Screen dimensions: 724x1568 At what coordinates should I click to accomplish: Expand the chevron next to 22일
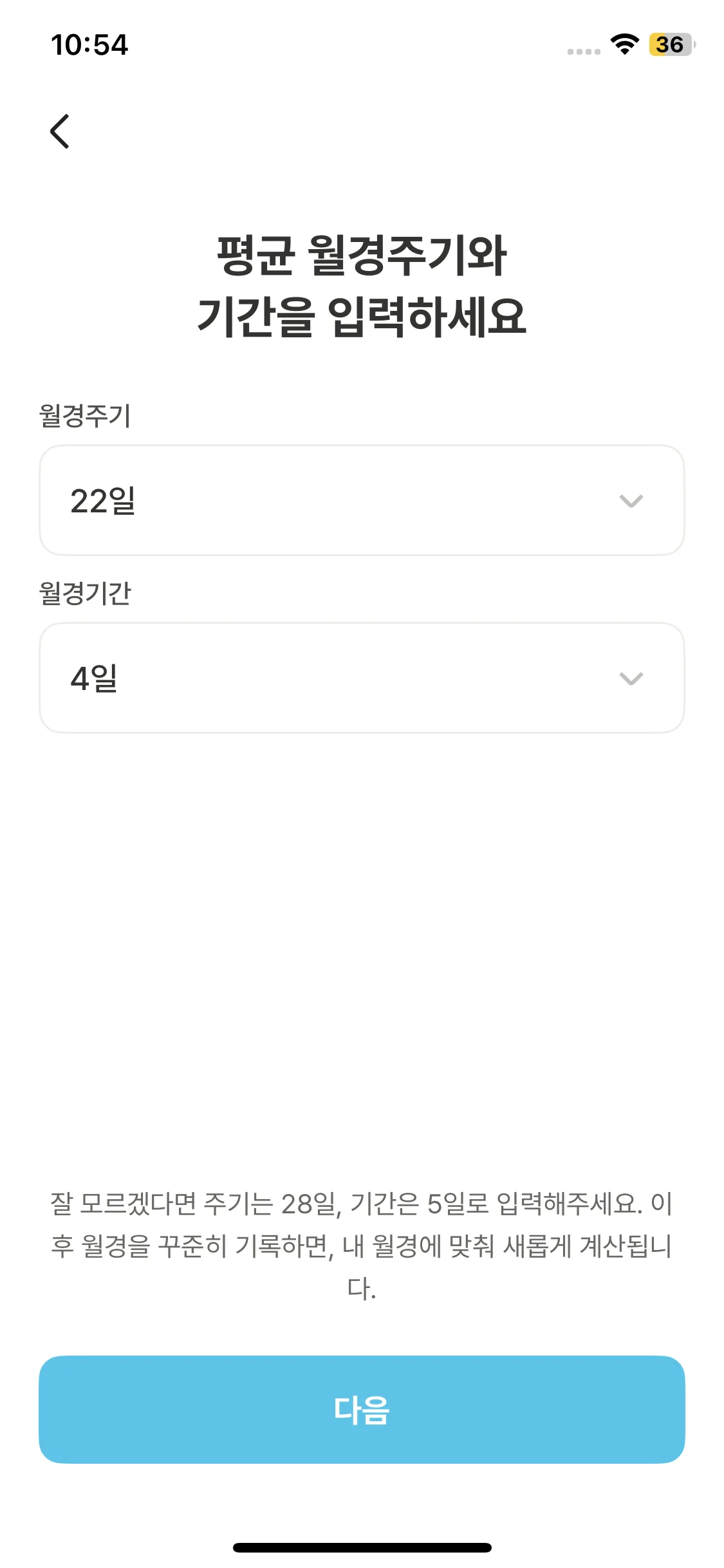[x=631, y=501]
